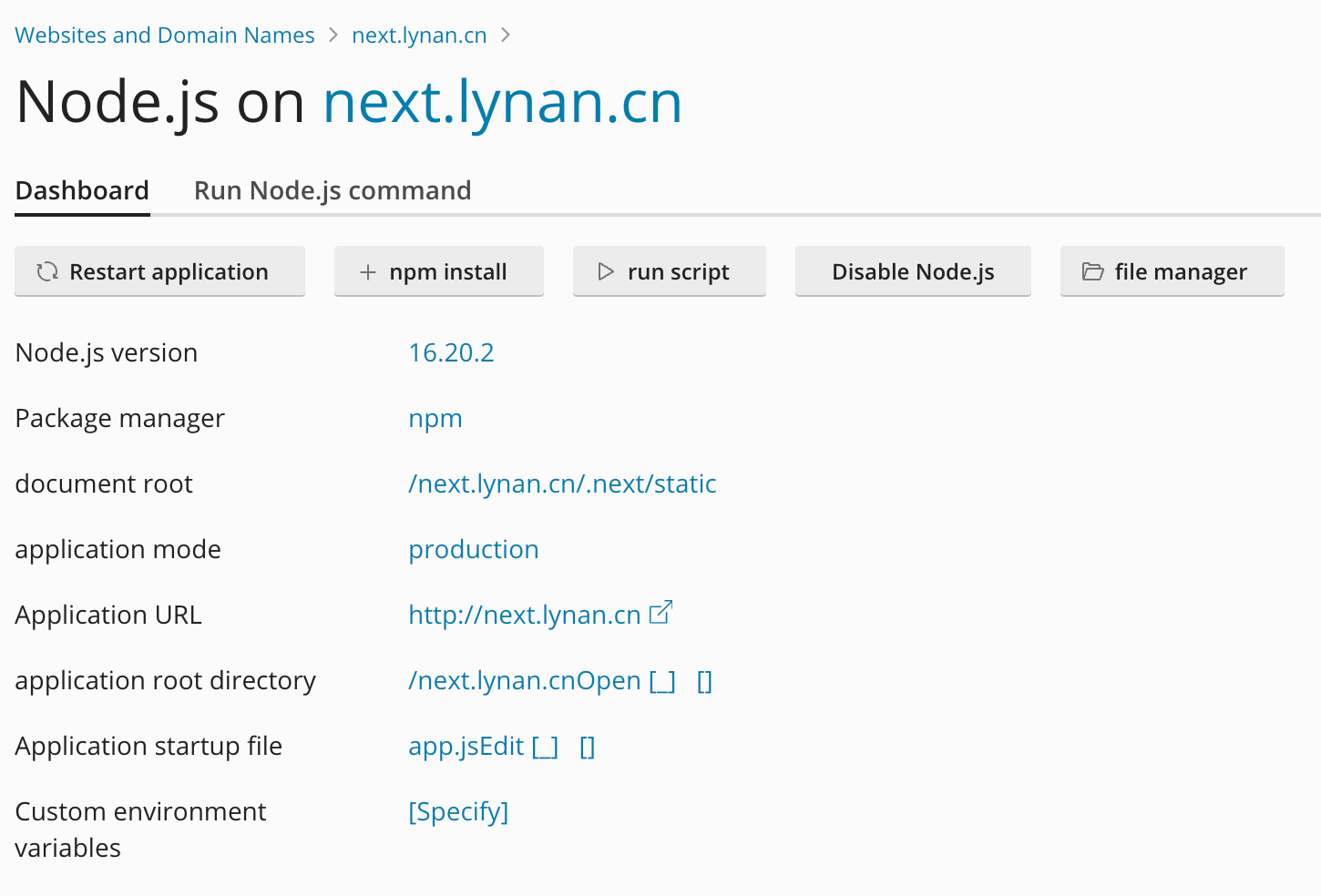Click the edit placeholder icon after app.jsEdit
This screenshot has height=896, width=1321.
545,747
